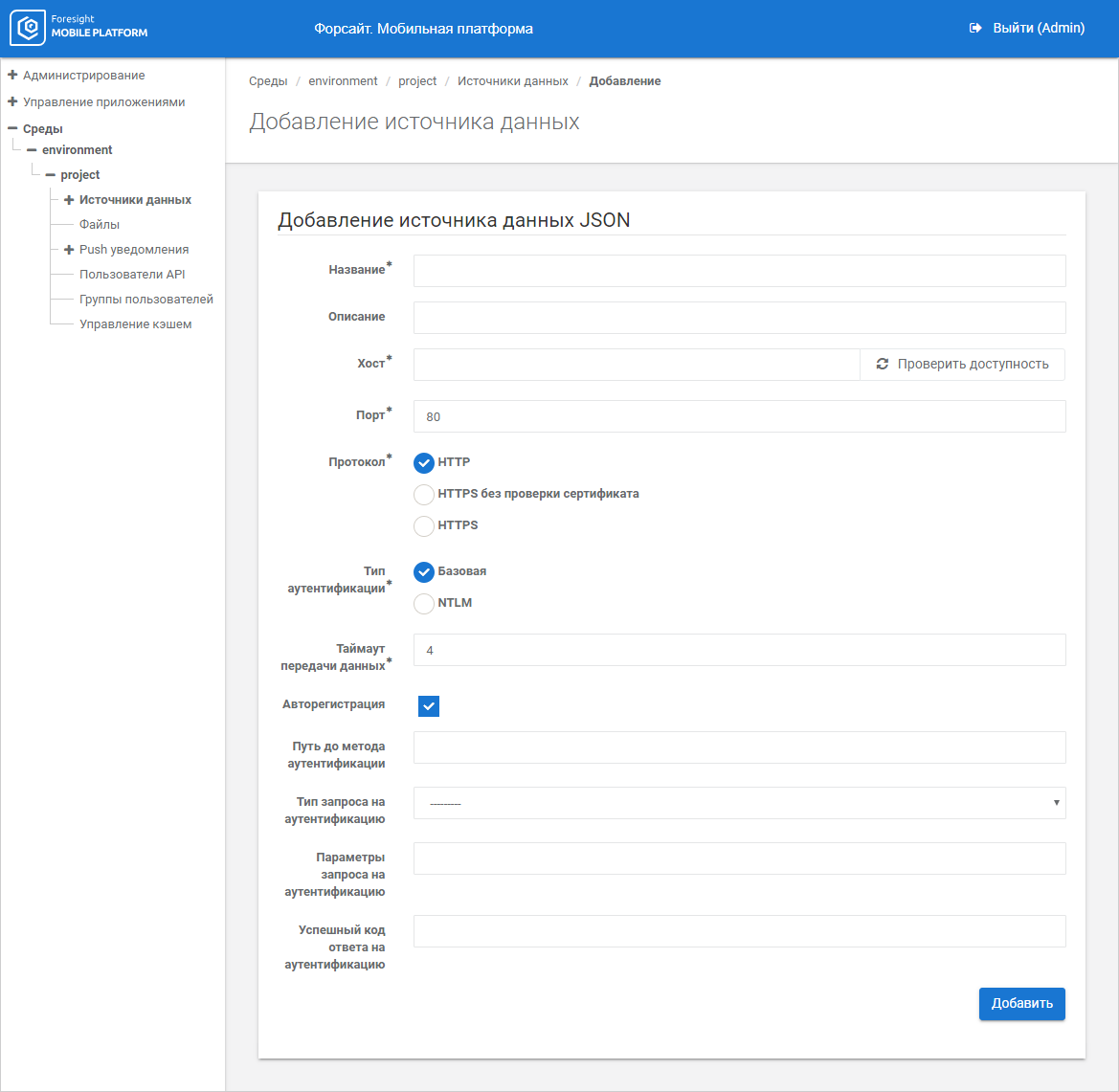Click the refresh icon in Проверить доступность
The image size is (1119, 1092).
(883, 365)
